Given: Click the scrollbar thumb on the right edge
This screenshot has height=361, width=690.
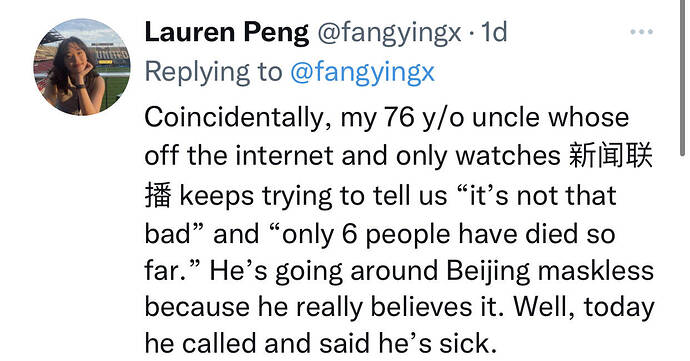Looking at the screenshot, I should (x=683, y=77).
